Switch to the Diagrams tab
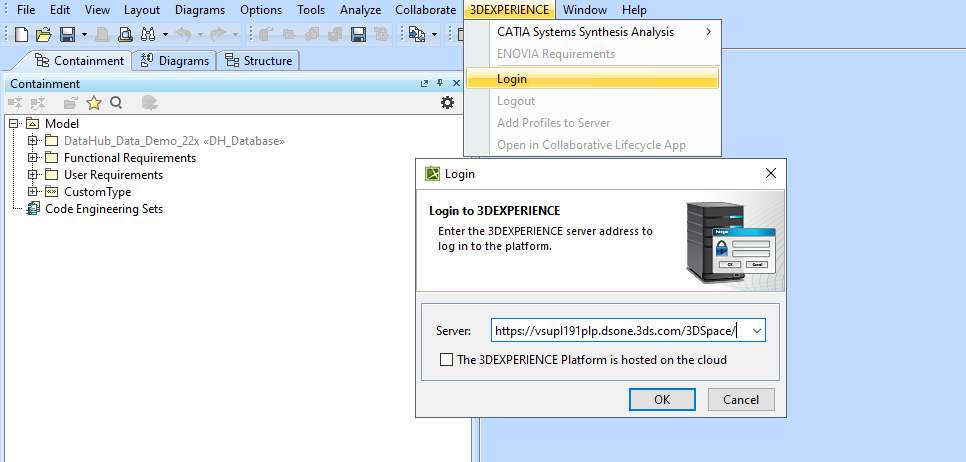 (174, 60)
